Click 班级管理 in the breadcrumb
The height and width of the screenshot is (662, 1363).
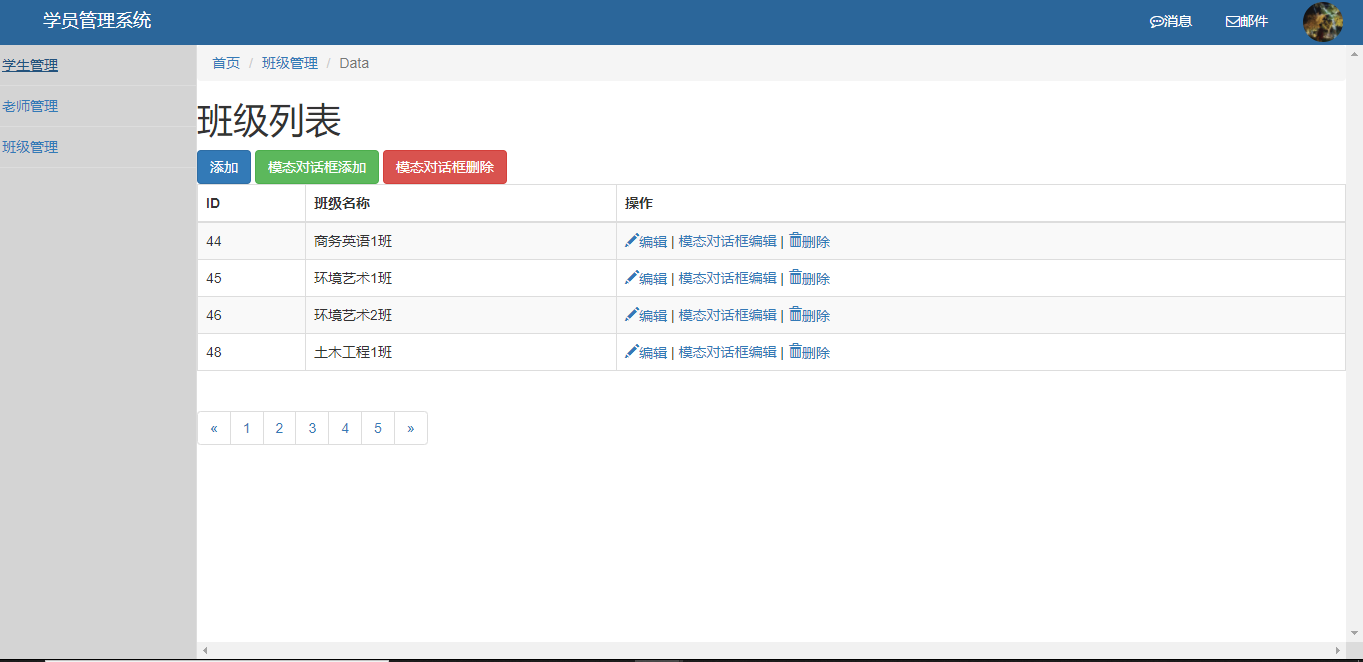(x=290, y=63)
